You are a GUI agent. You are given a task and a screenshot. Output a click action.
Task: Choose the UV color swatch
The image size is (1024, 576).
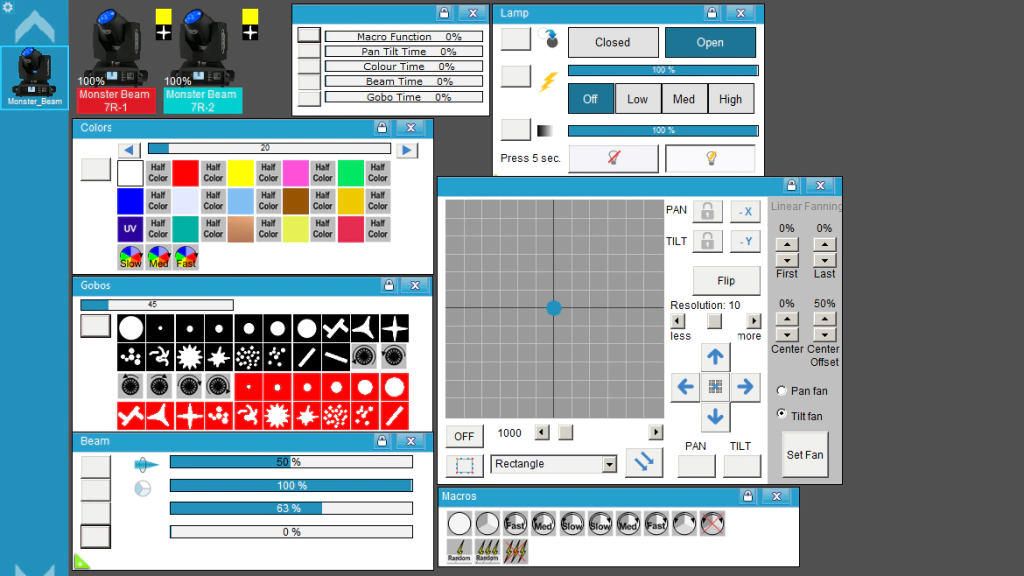(130, 229)
